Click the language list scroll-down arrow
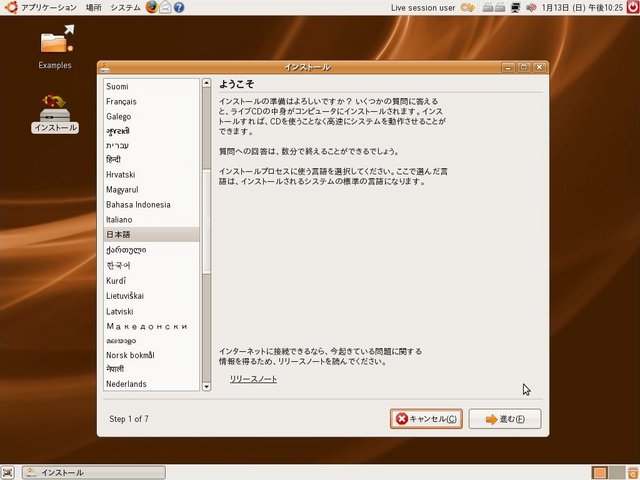 click(x=207, y=386)
